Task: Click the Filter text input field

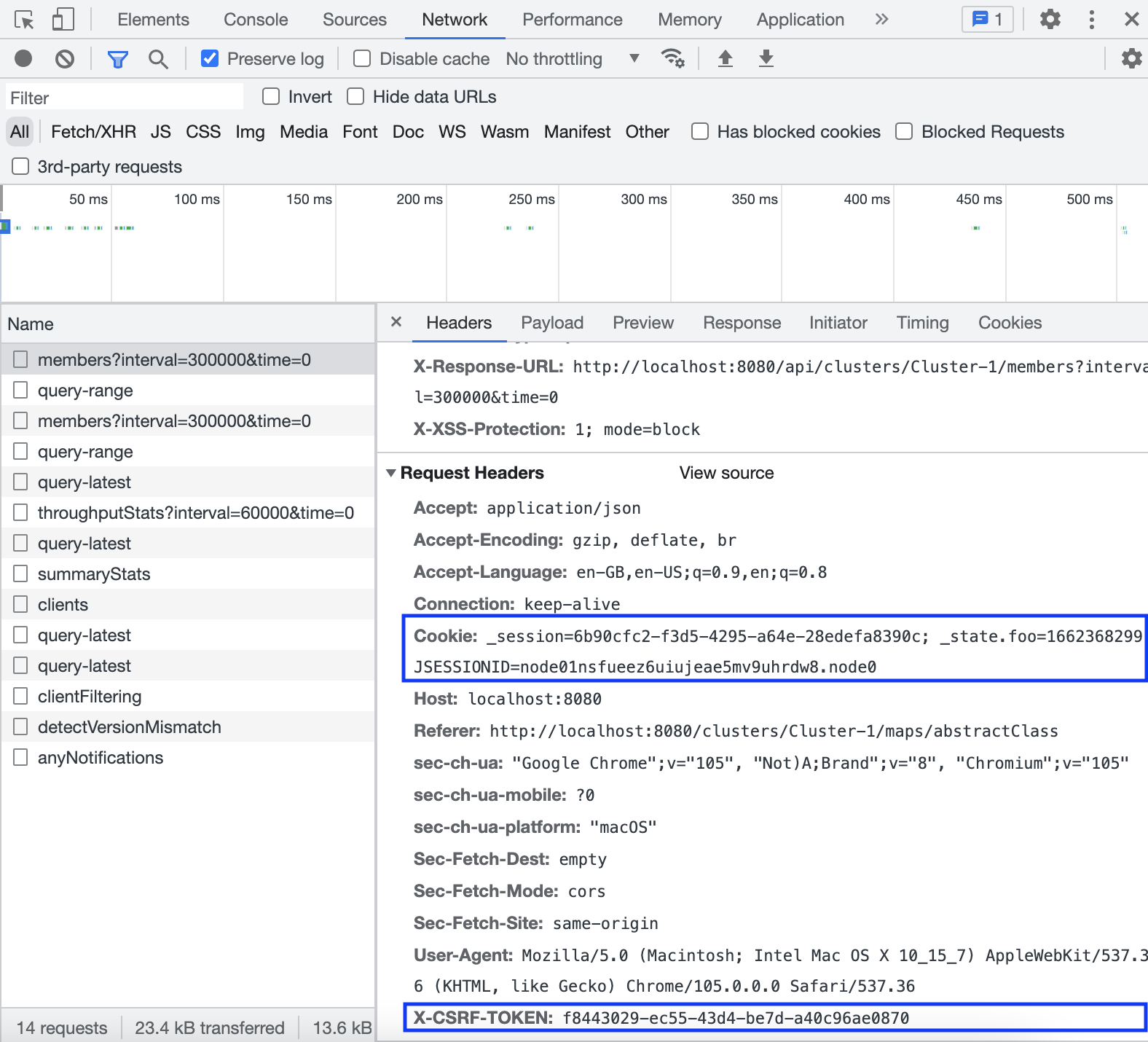Action: pyautogui.click(x=125, y=98)
